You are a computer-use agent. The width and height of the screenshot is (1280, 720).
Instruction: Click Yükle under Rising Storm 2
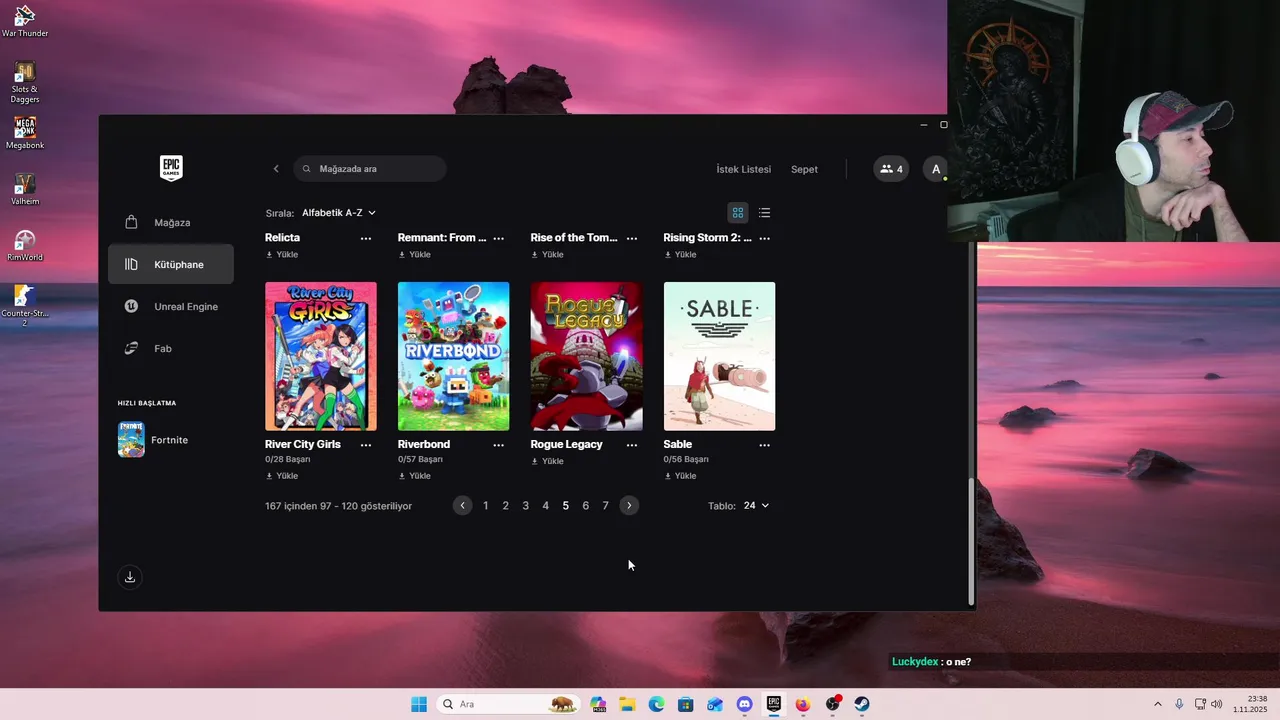click(x=681, y=255)
